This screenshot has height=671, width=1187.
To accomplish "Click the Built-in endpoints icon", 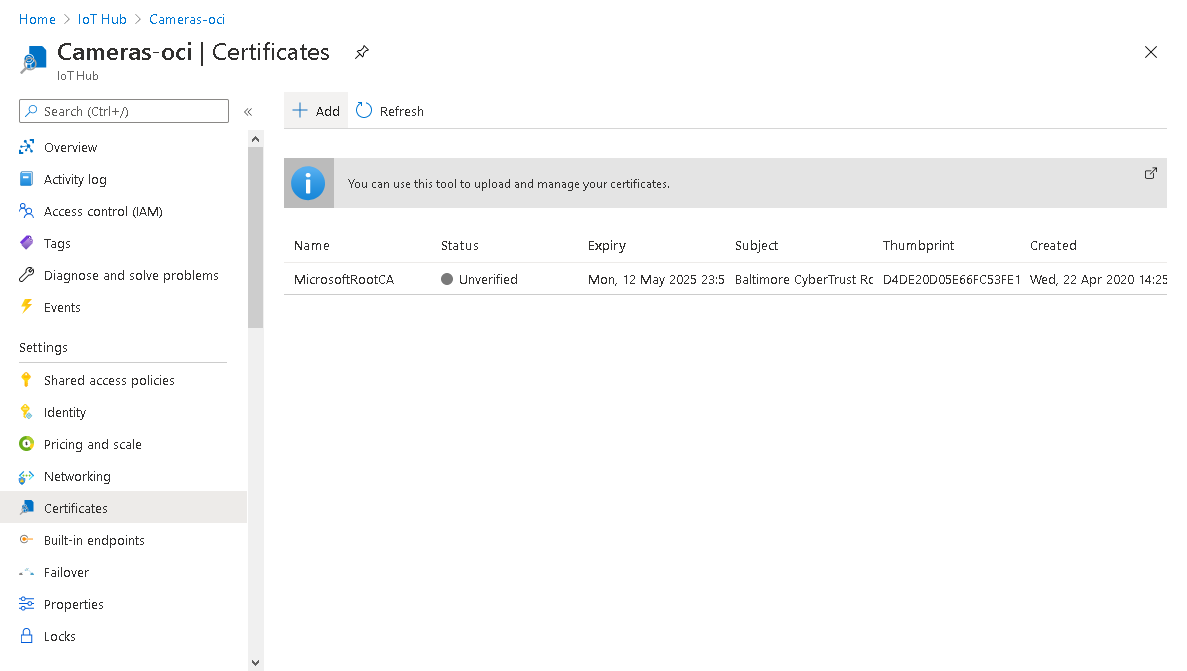I will tap(26, 540).
